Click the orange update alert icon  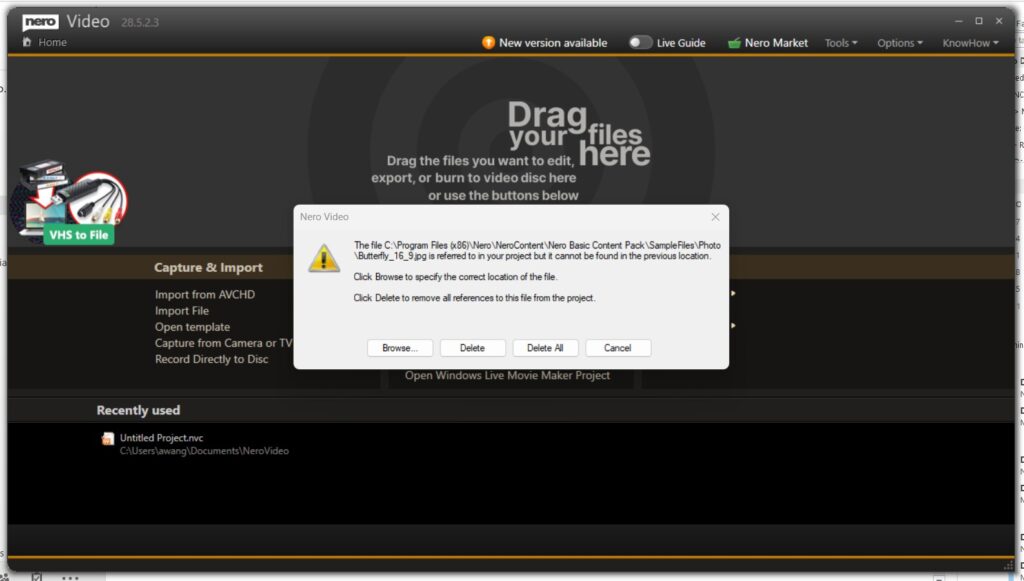tap(488, 42)
